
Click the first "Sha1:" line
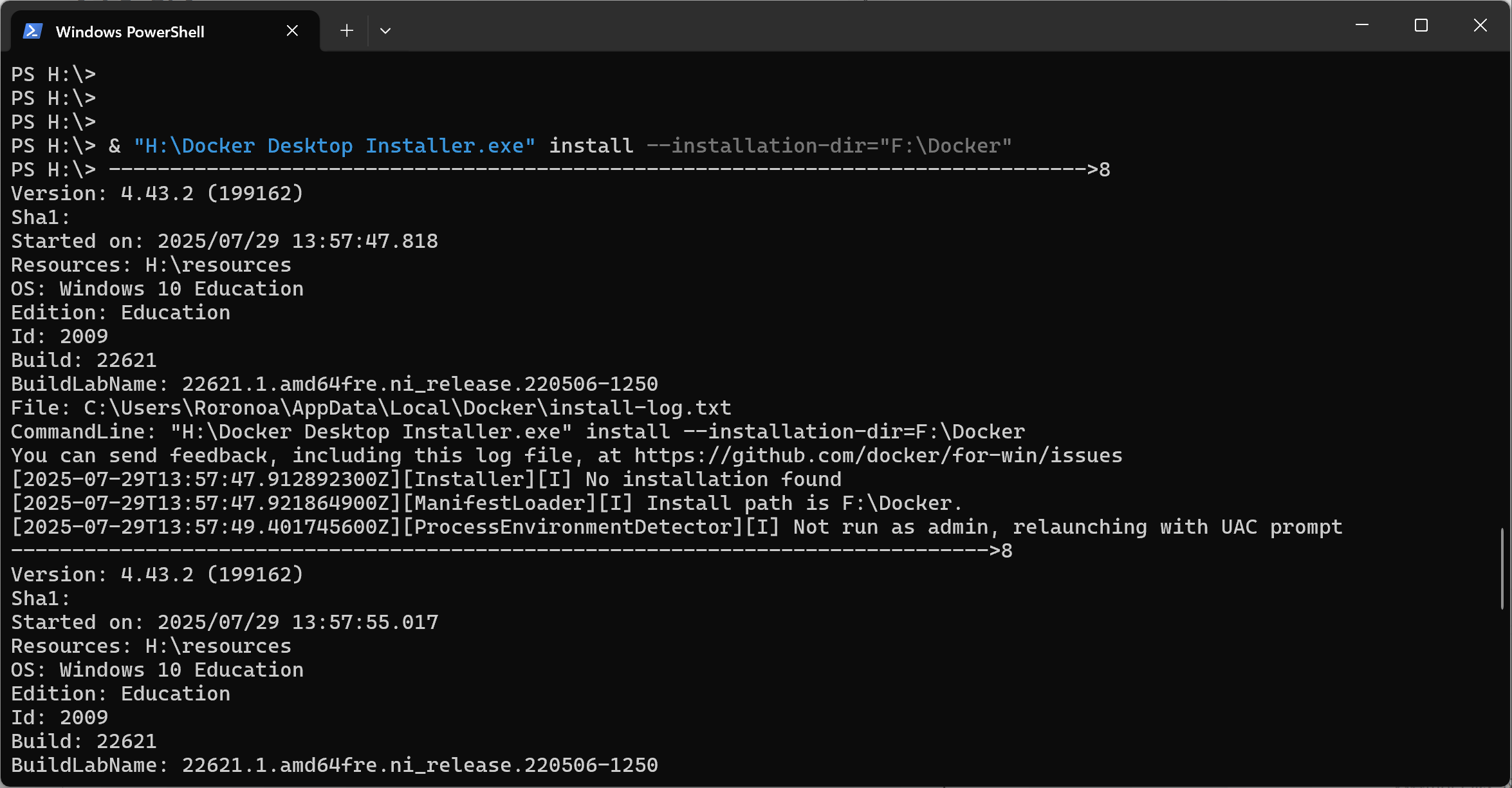pos(41,217)
